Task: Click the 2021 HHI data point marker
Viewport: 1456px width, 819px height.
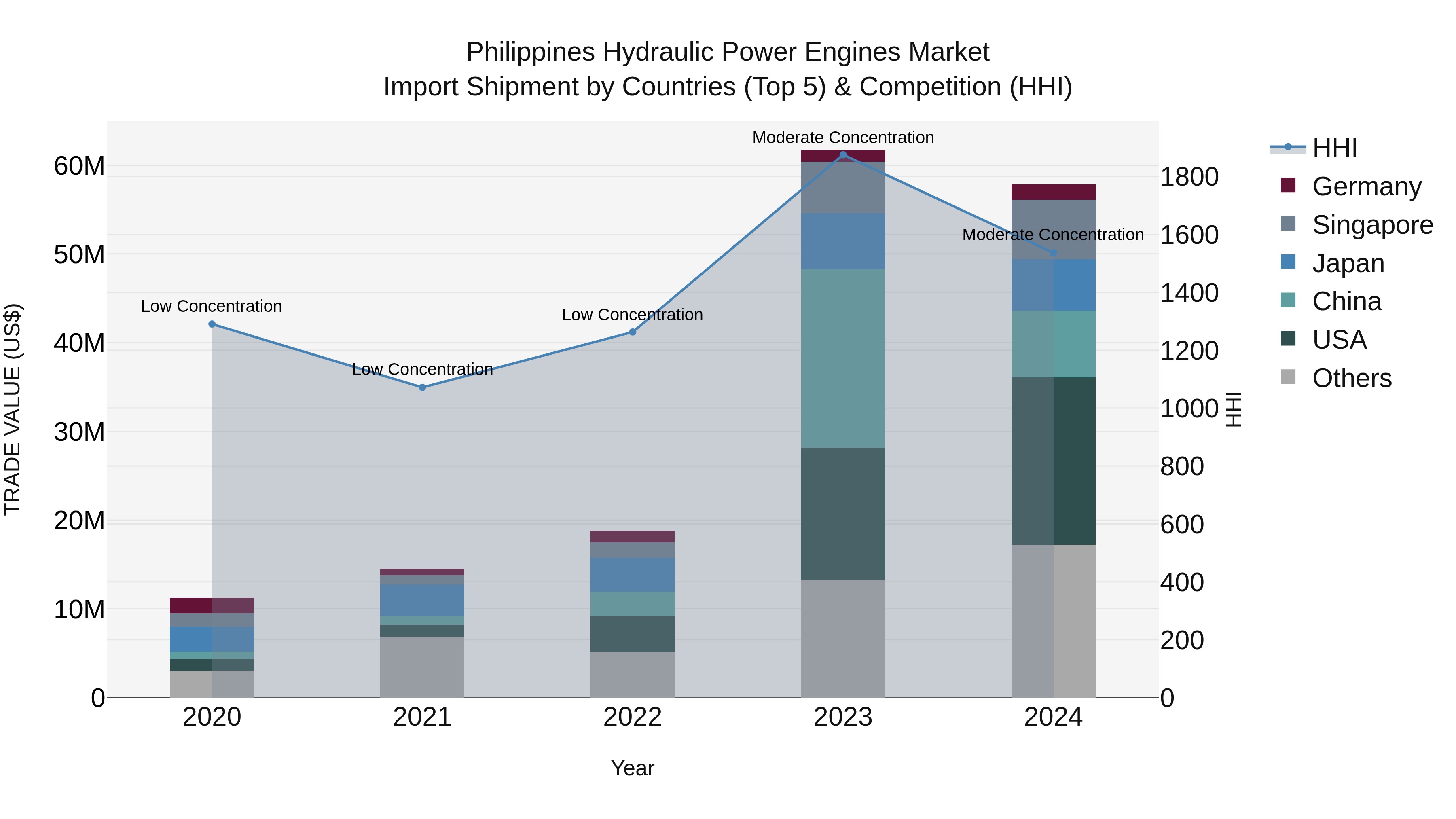Action: 422,387
